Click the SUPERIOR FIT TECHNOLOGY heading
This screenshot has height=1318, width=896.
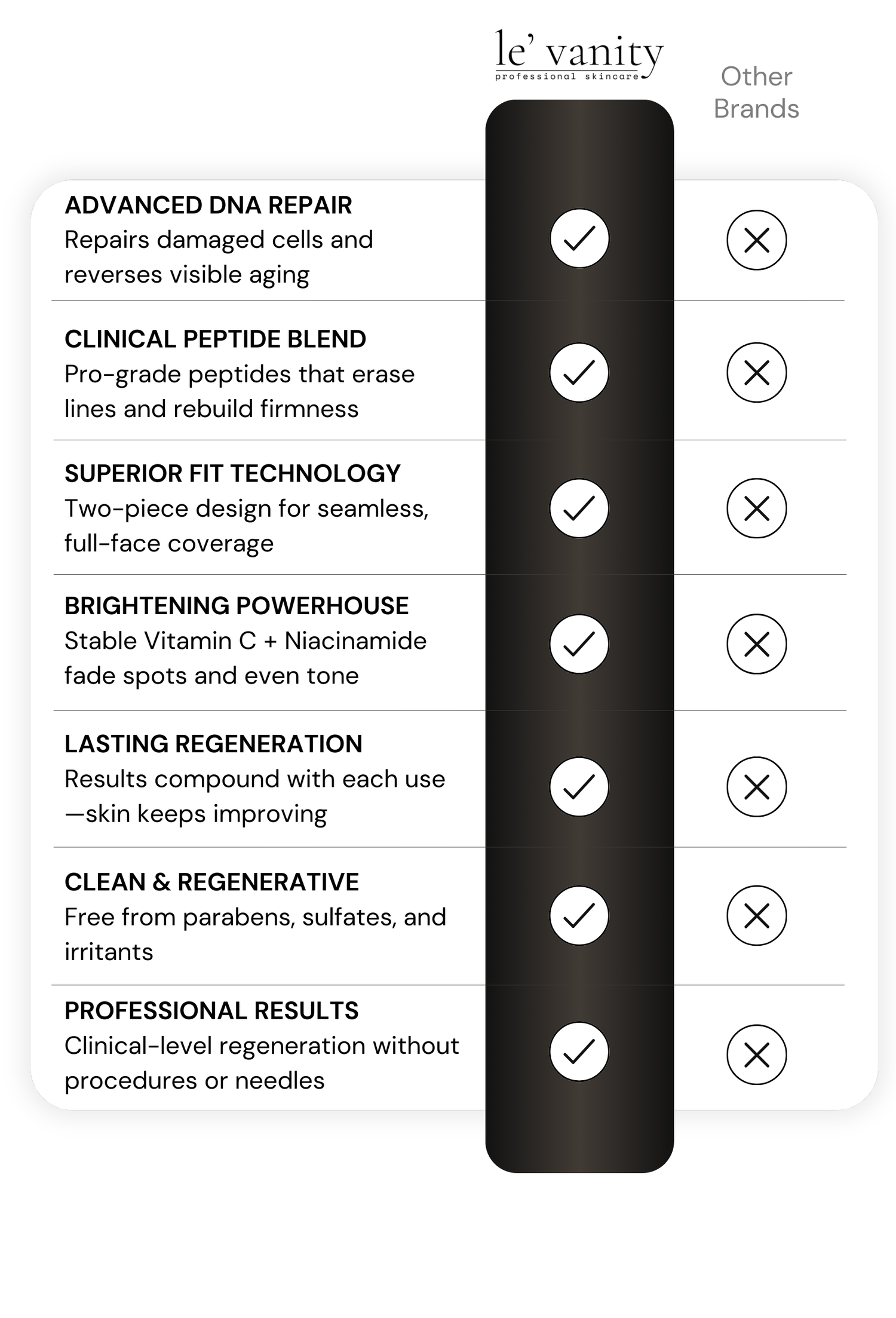(x=232, y=473)
